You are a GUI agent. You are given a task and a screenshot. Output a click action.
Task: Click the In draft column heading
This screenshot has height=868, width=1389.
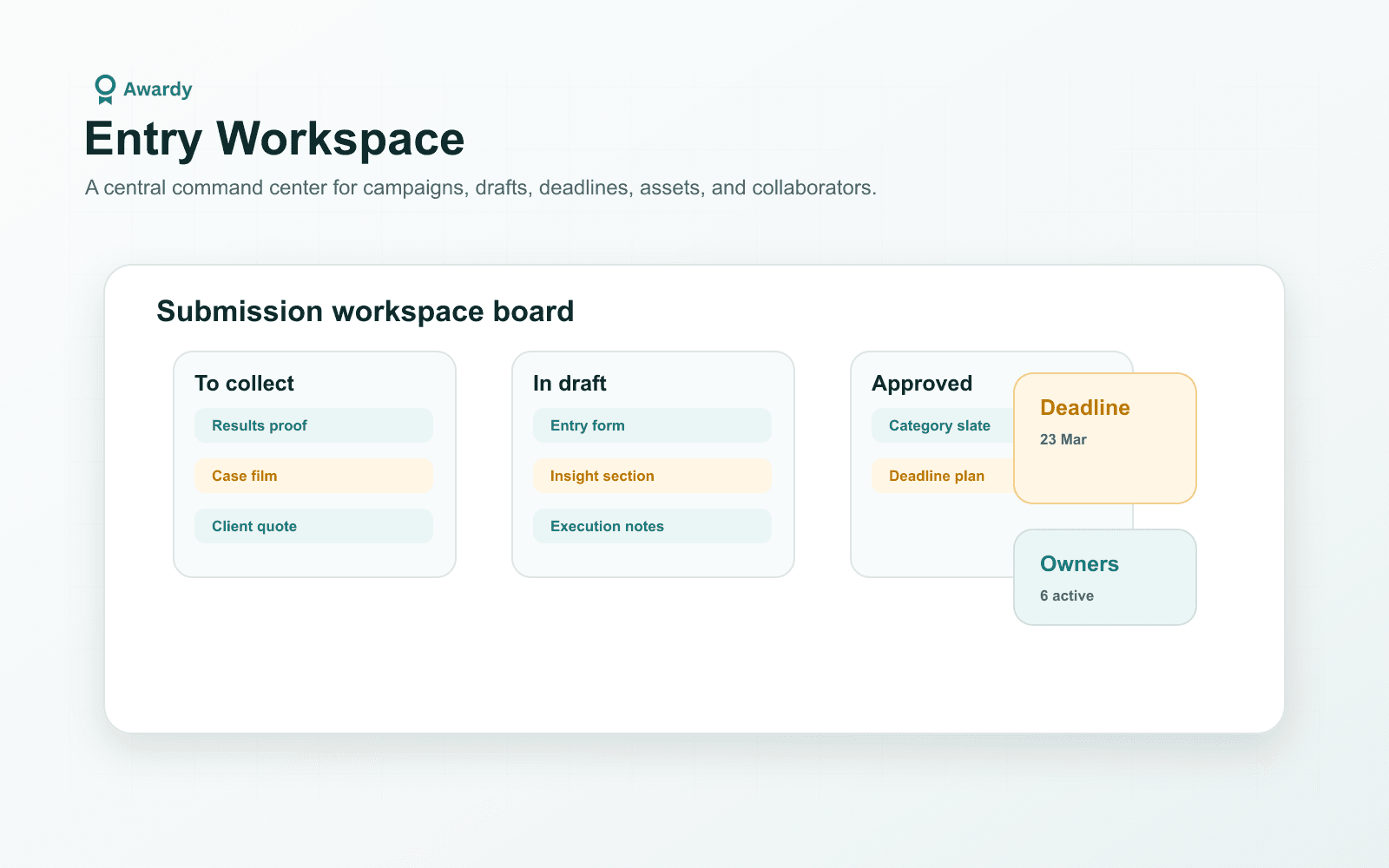[x=569, y=384]
